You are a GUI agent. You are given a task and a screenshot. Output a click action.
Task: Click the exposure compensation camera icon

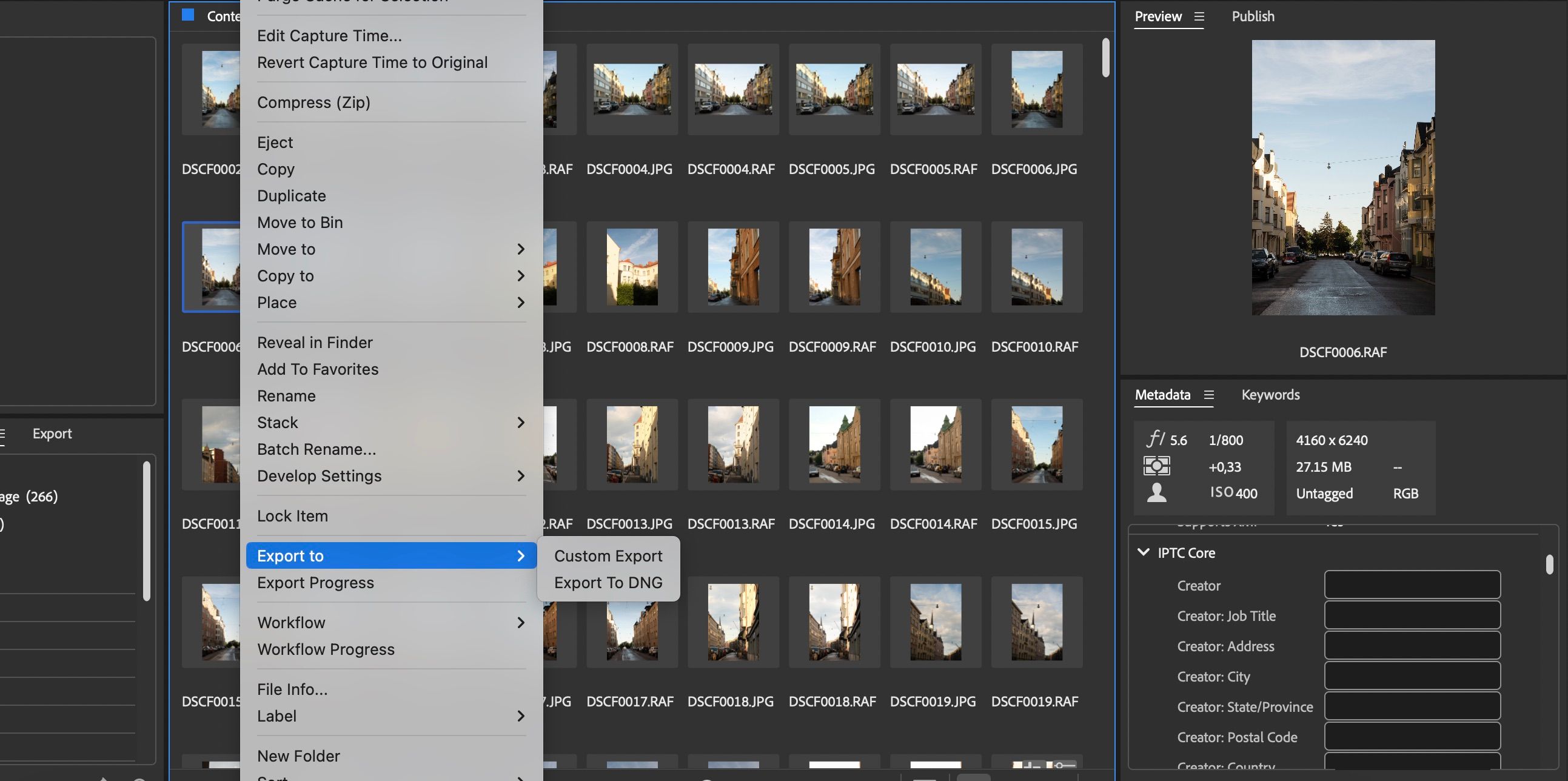[x=1156, y=466]
